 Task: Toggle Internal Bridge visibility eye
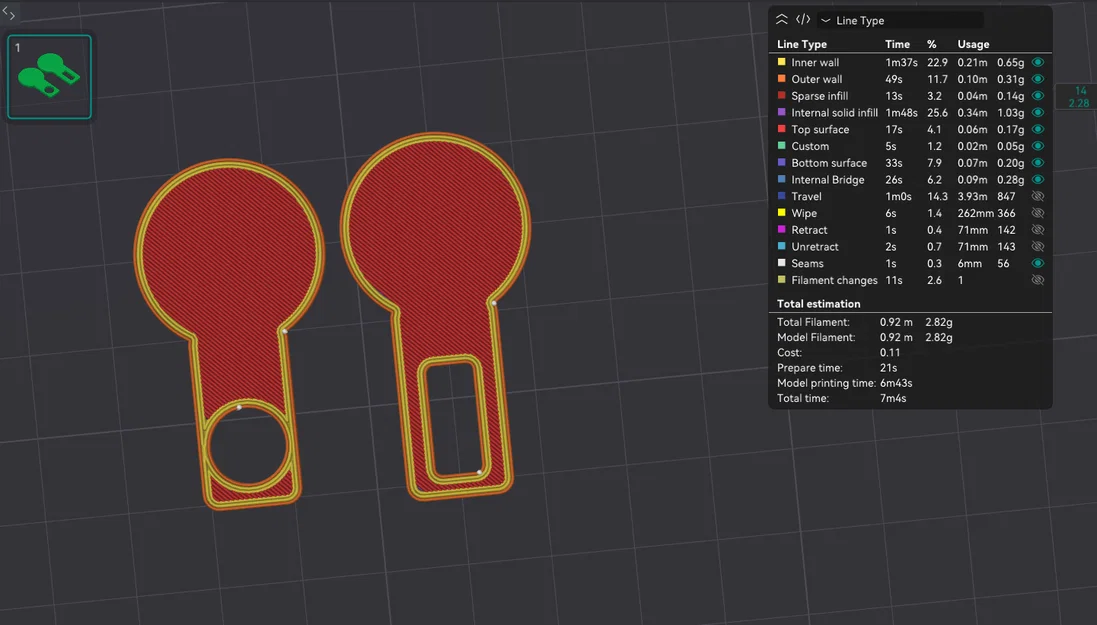pos(1038,180)
